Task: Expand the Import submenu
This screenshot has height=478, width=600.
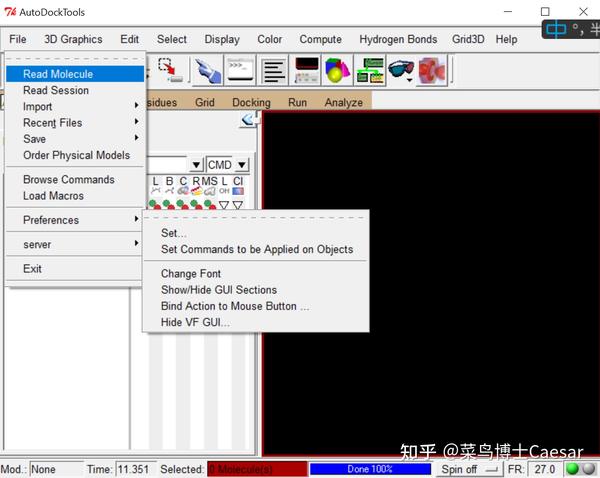Action: [x=75, y=107]
